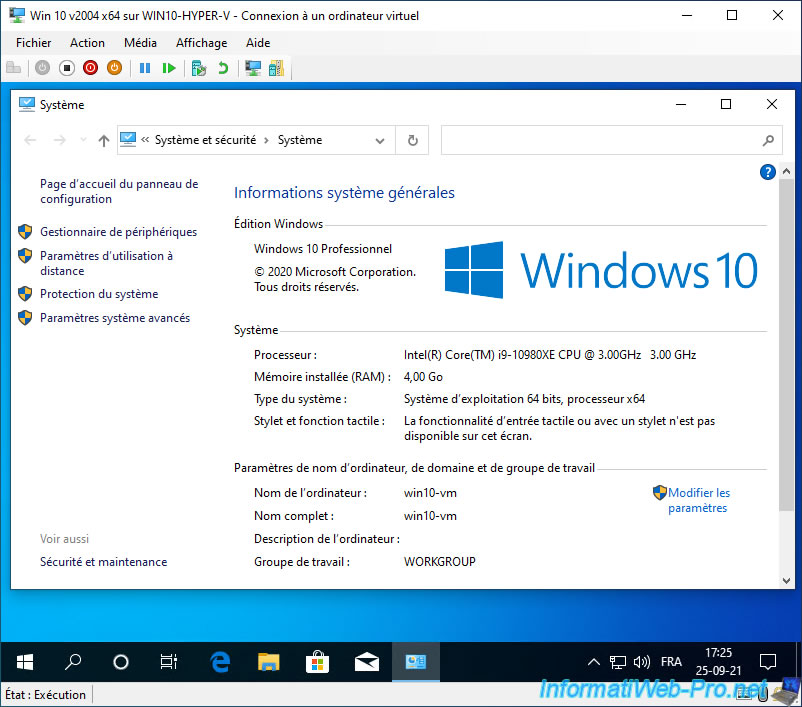Viewport: 802px width, 707px height.
Task: Open Microsoft Edge from the guest taskbar
Action: click(x=220, y=662)
